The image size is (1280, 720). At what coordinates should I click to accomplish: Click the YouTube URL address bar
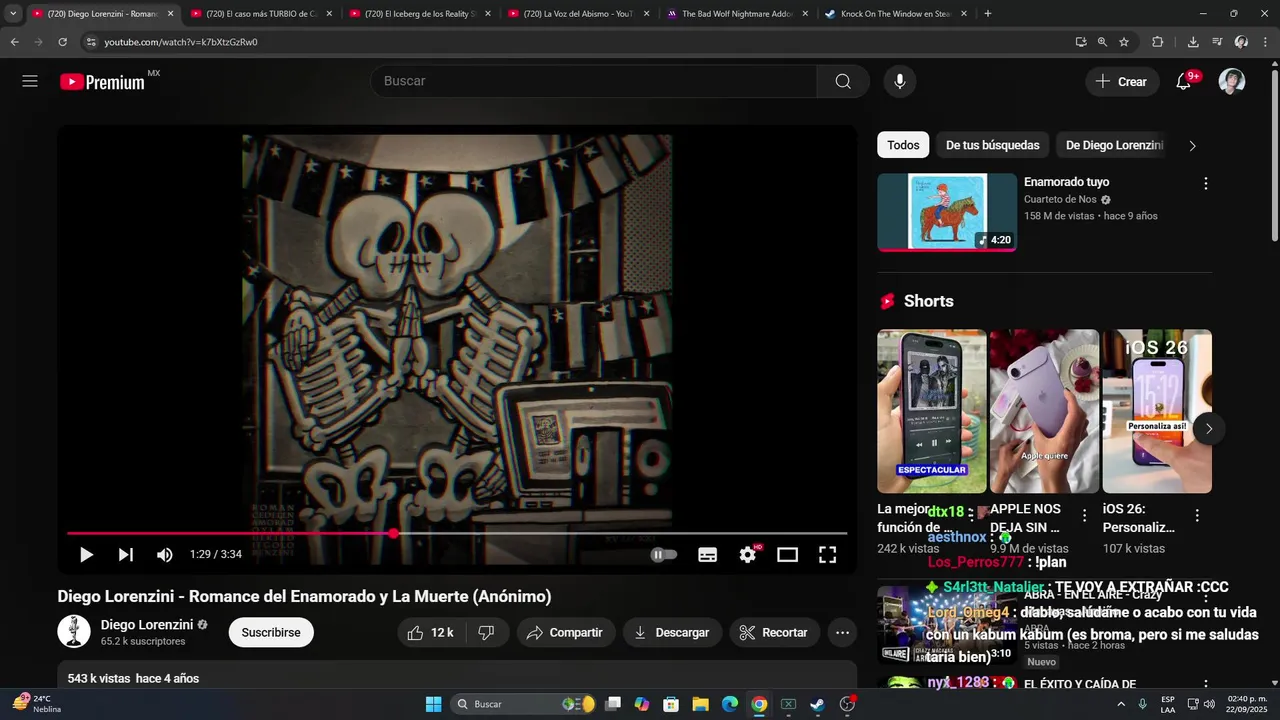(580, 42)
